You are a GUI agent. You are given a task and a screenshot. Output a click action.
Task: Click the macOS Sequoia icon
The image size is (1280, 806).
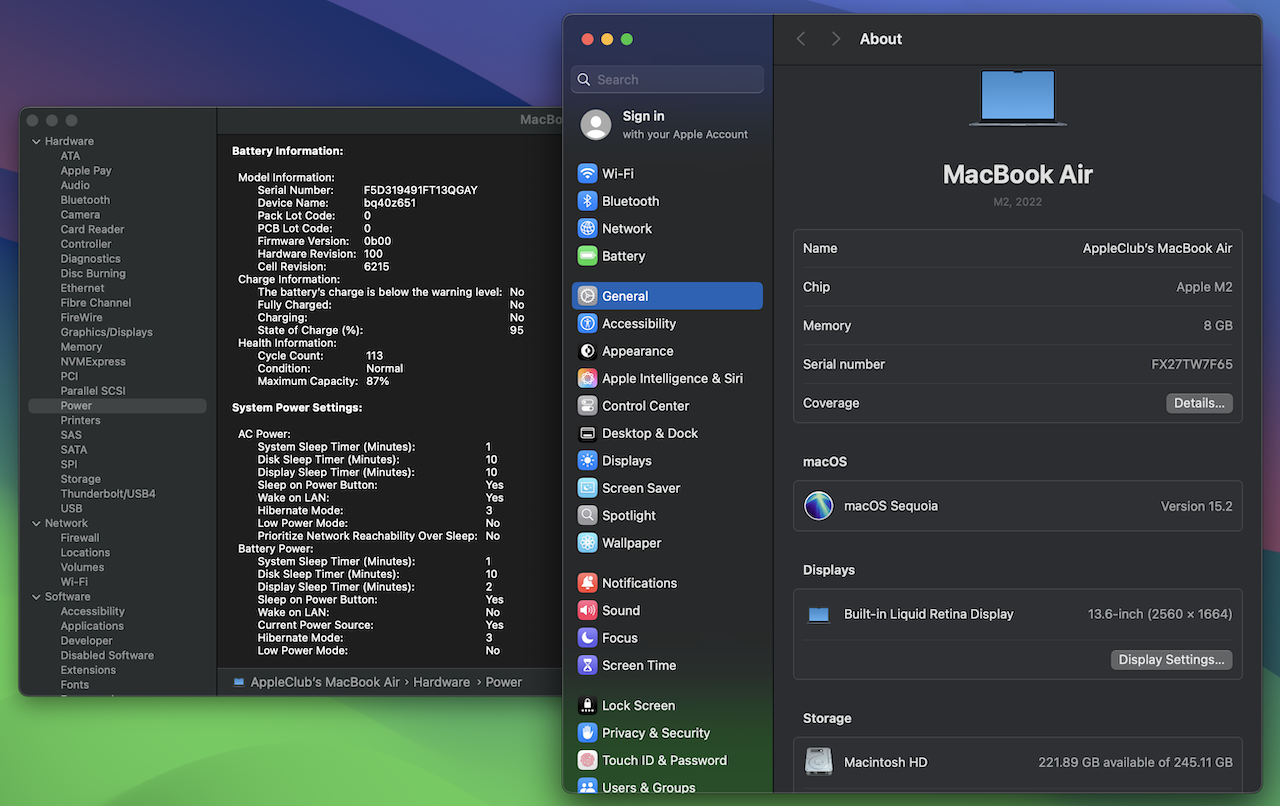pyautogui.click(x=819, y=506)
